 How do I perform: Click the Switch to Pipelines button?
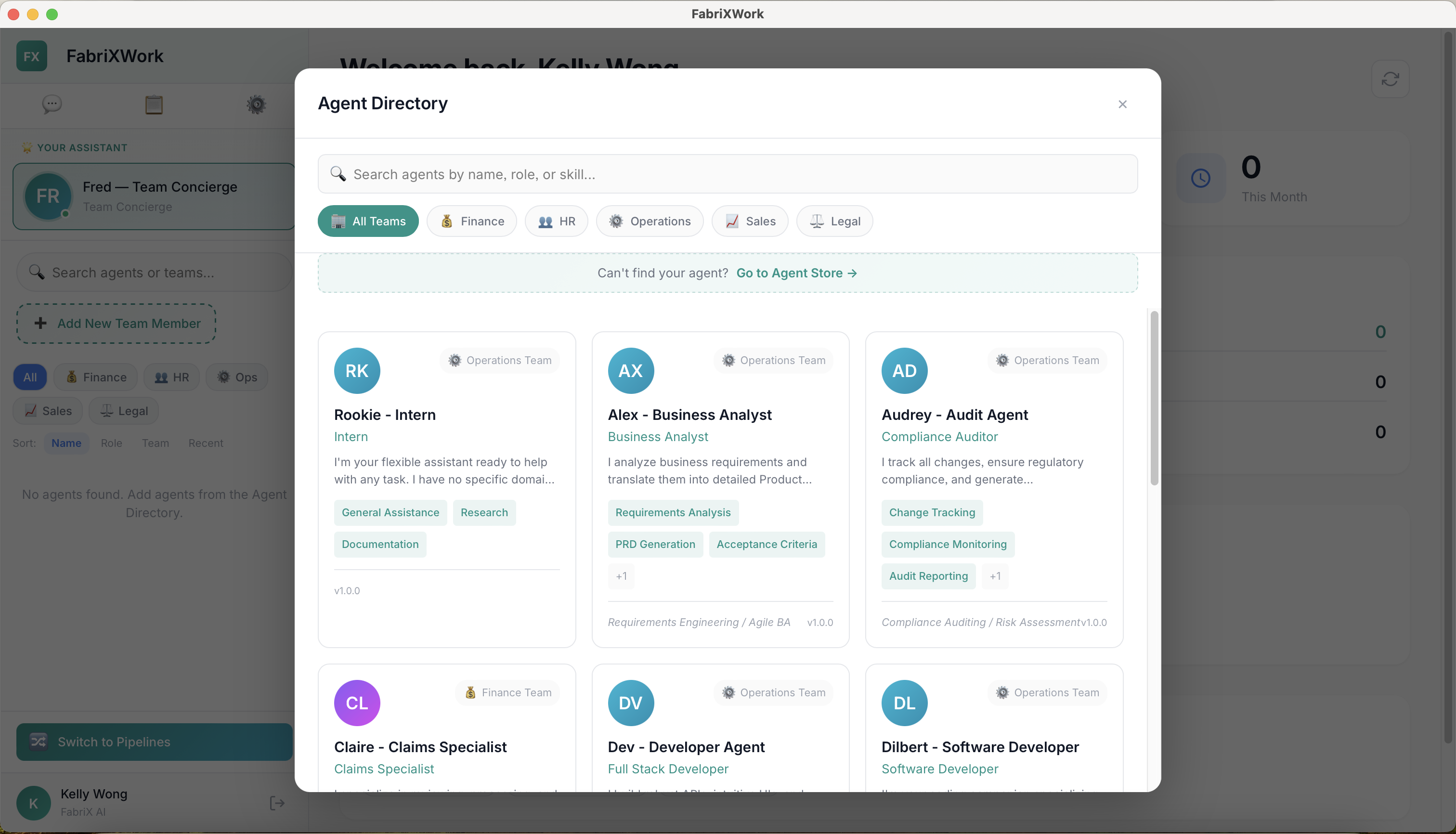(x=154, y=742)
